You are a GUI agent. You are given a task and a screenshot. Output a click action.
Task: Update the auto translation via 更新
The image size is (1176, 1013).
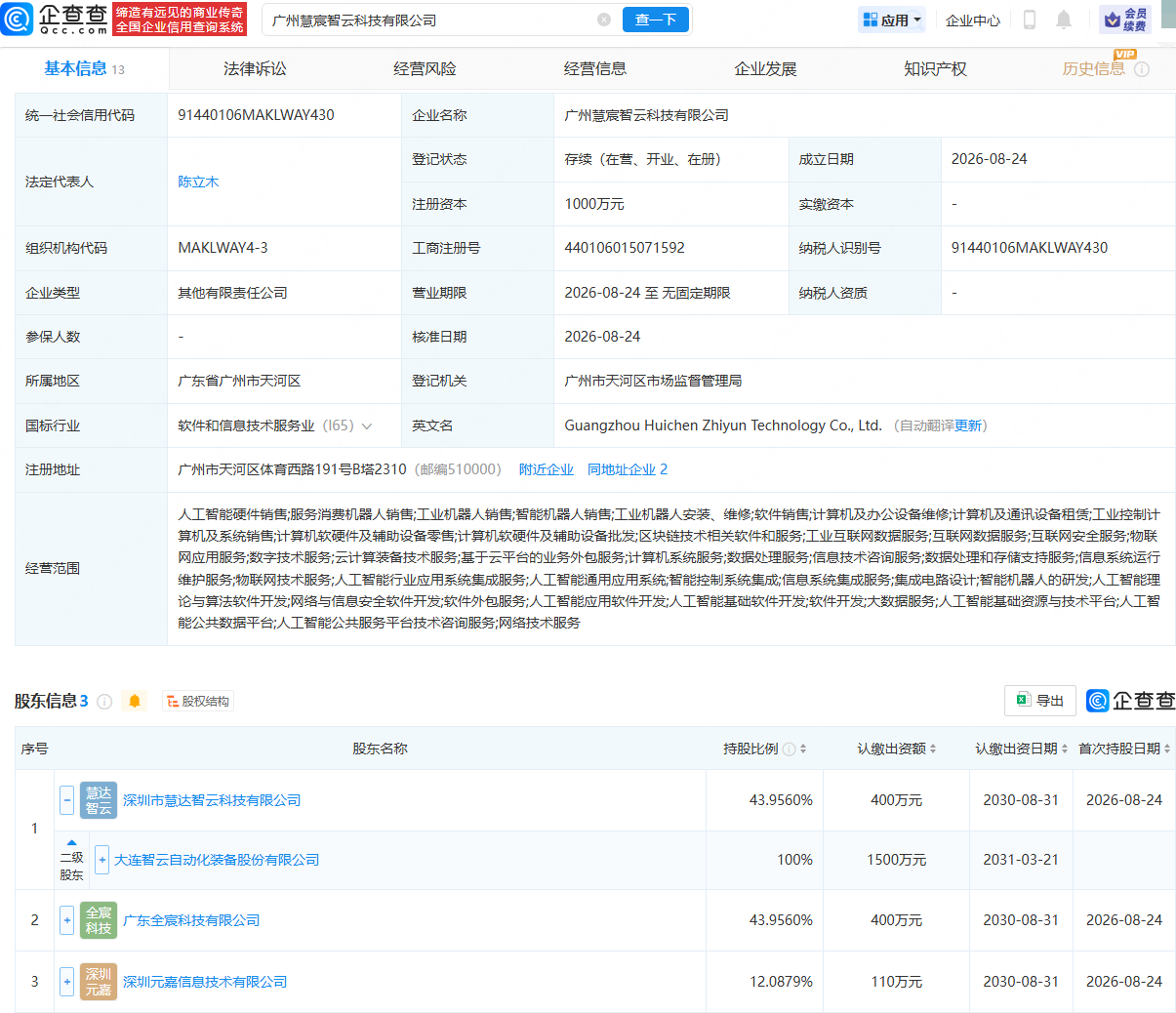[968, 425]
